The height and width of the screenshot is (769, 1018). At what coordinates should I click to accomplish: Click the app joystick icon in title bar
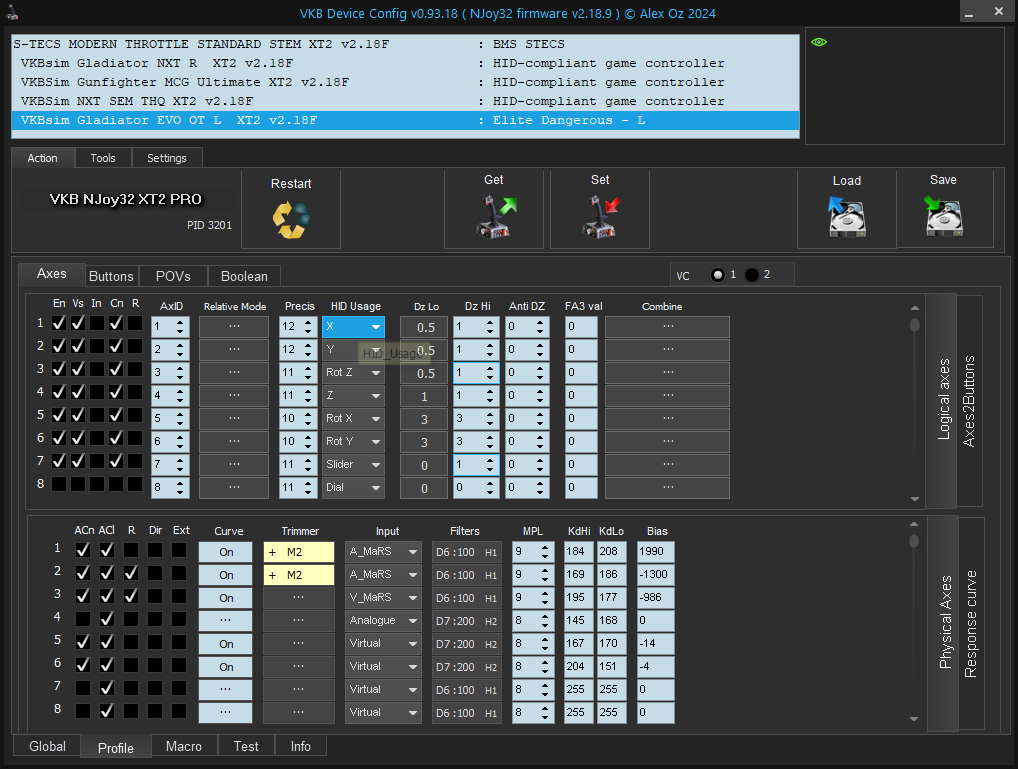click(x=12, y=12)
